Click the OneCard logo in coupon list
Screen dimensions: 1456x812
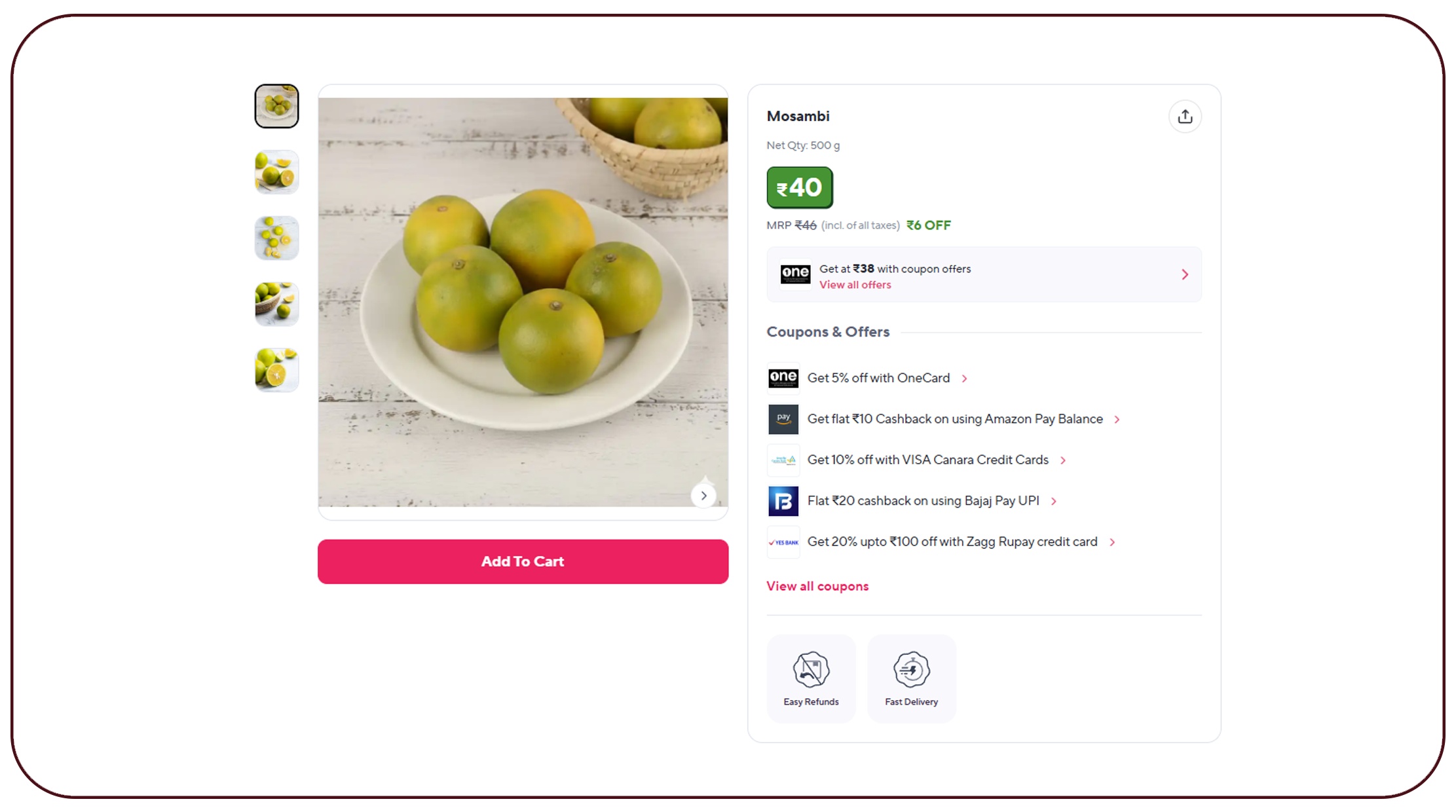pyautogui.click(x=783, y=378)
